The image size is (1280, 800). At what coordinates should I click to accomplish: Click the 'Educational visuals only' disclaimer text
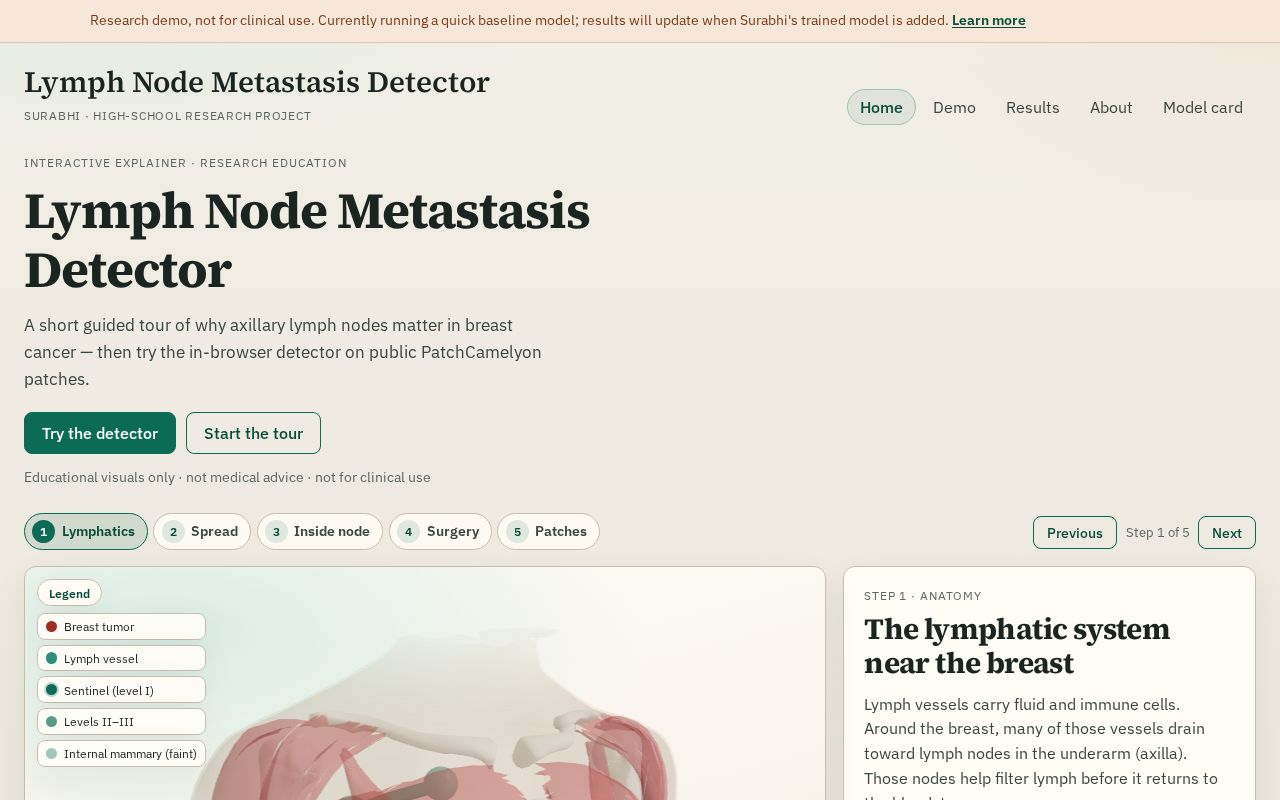(227, 477)
